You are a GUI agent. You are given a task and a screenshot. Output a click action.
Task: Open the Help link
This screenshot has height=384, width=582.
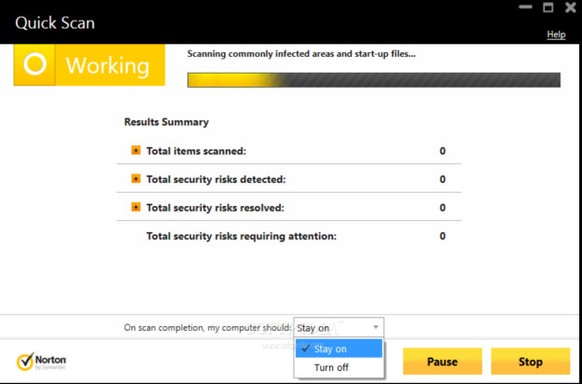pyautogui.click(x=556, y=35)
